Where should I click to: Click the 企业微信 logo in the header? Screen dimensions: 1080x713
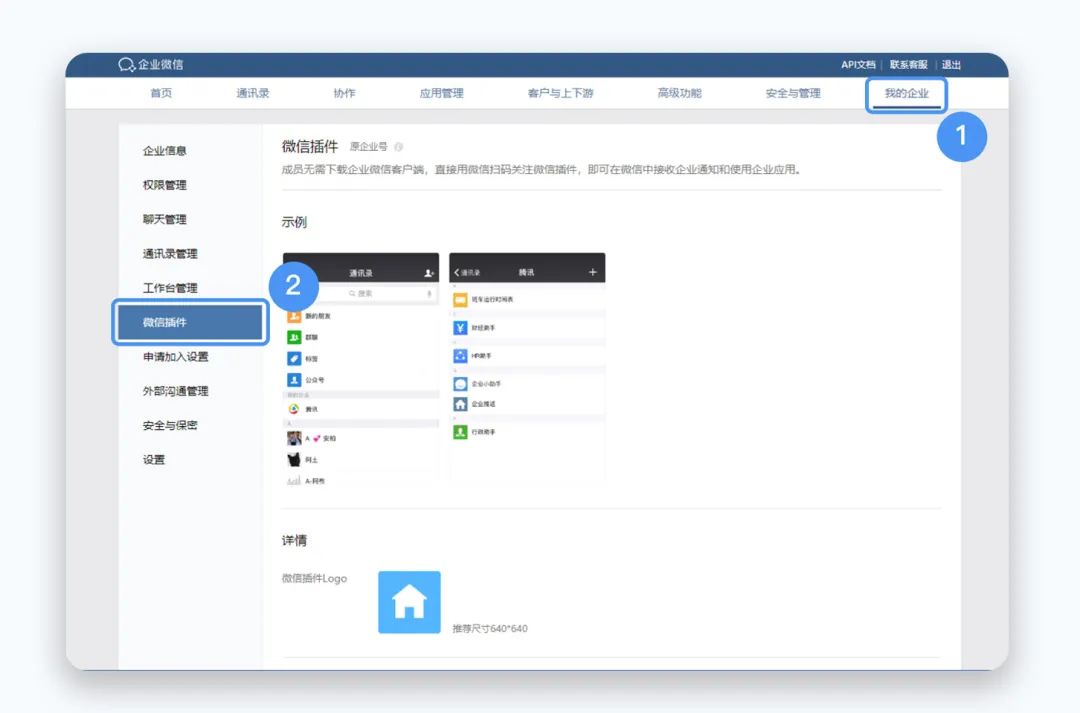[x=150, y=65]
